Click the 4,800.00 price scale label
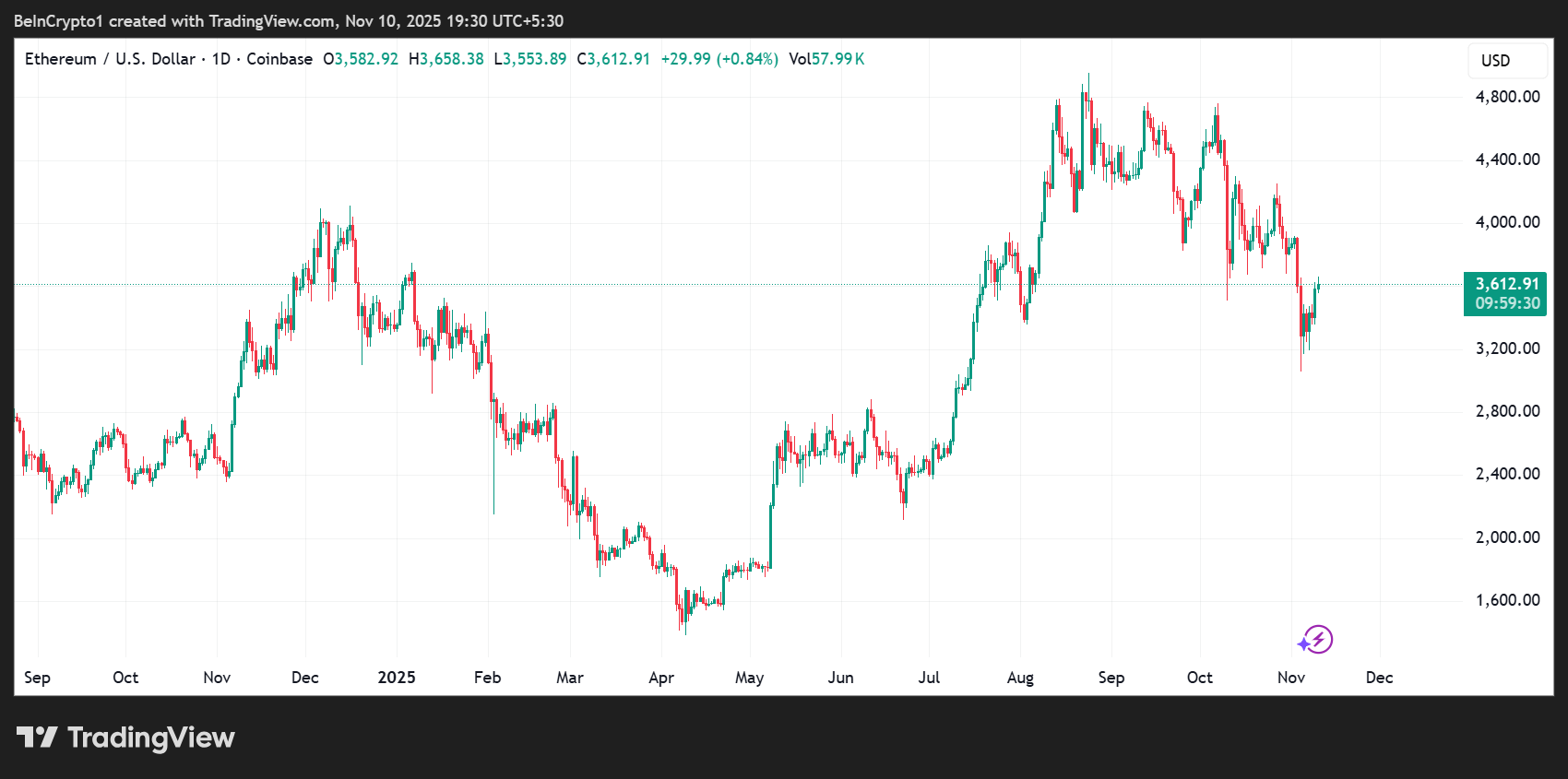Viewport: 1568px width, 779px height. tap(1507, 96)
